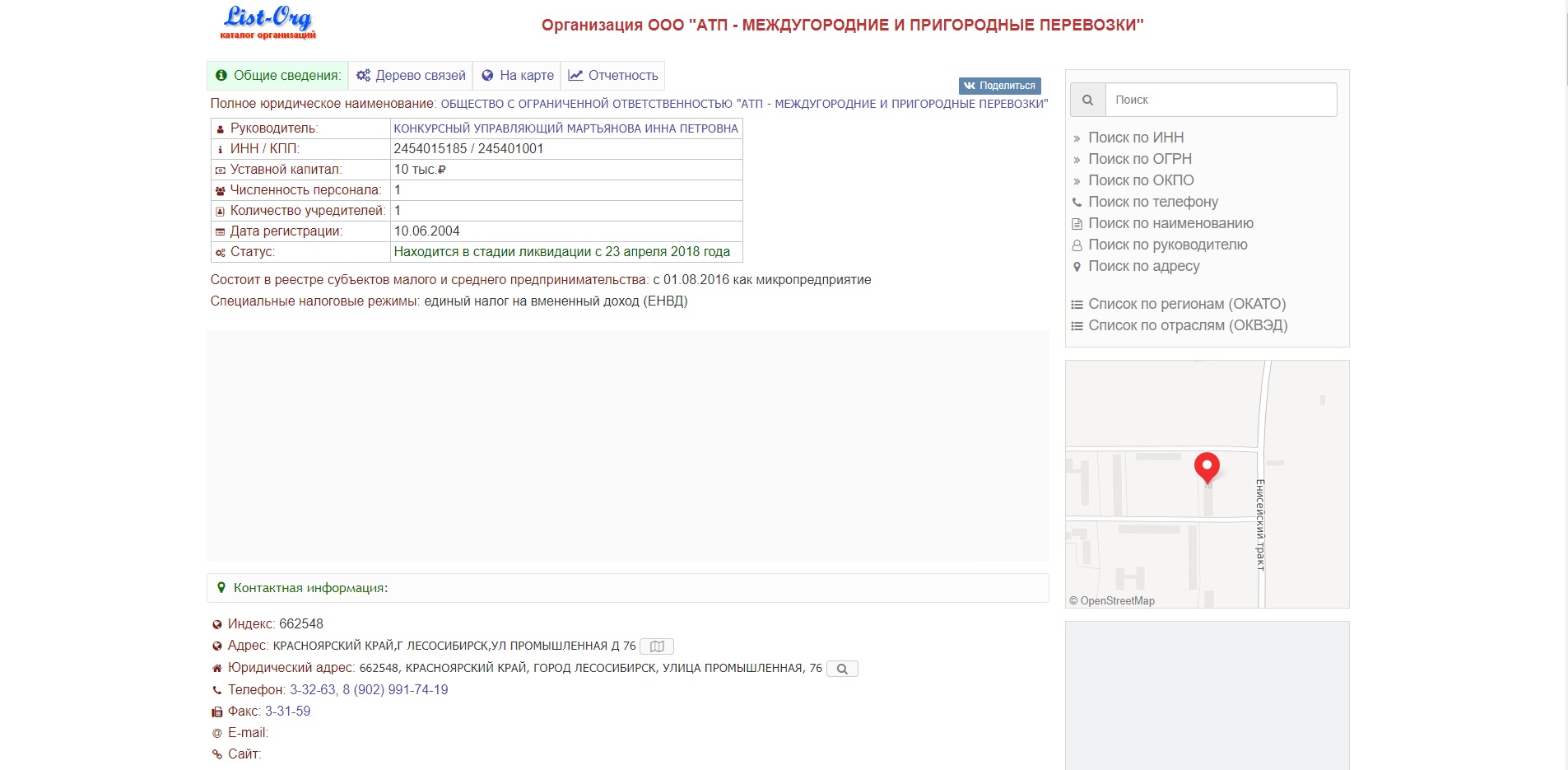Open Поиск по наименованию link
This screenshot has height=770, width=1568.
pyautogui.click(x=1170, y=223)
